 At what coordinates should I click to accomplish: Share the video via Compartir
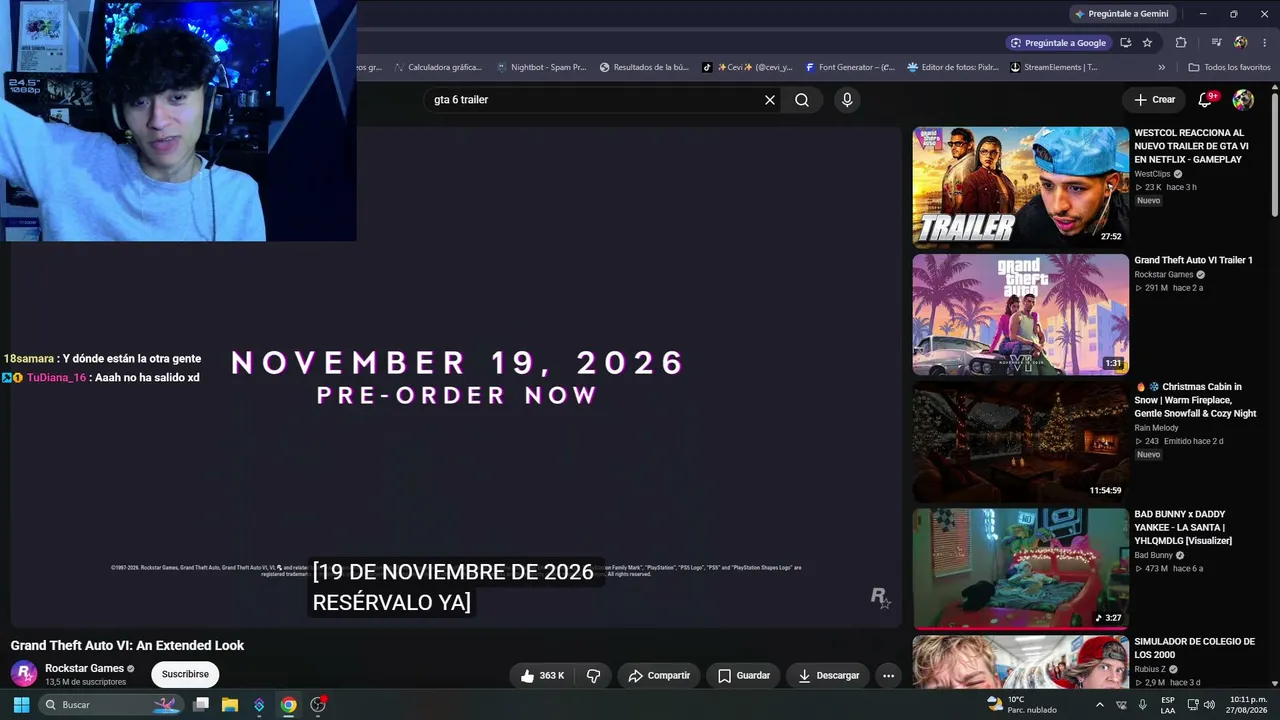659,676
